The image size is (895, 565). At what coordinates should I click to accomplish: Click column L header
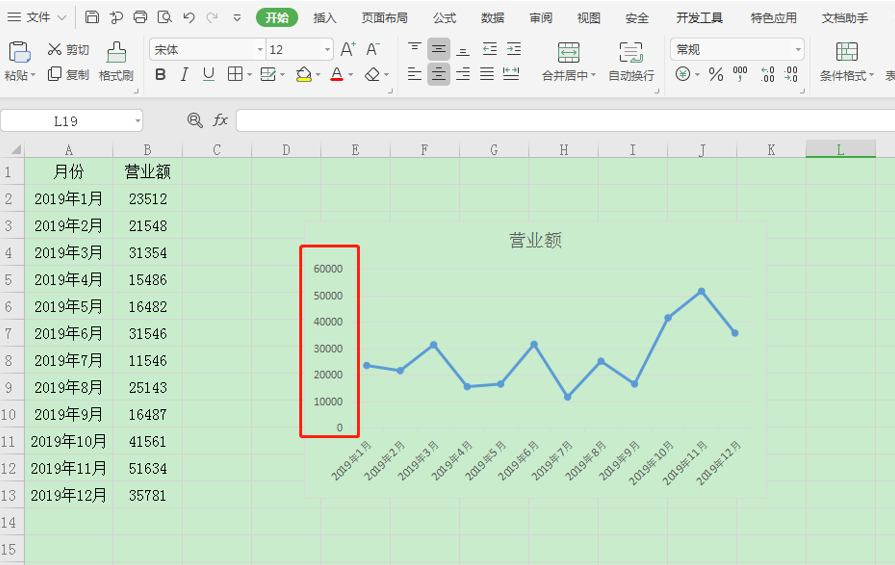(840, 150)
